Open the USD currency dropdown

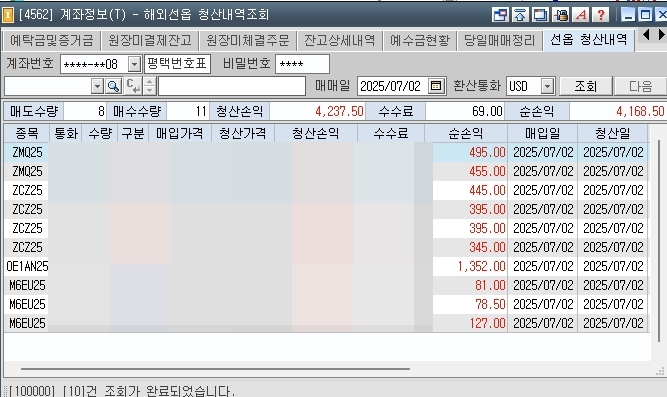click(x=547, y=86)
